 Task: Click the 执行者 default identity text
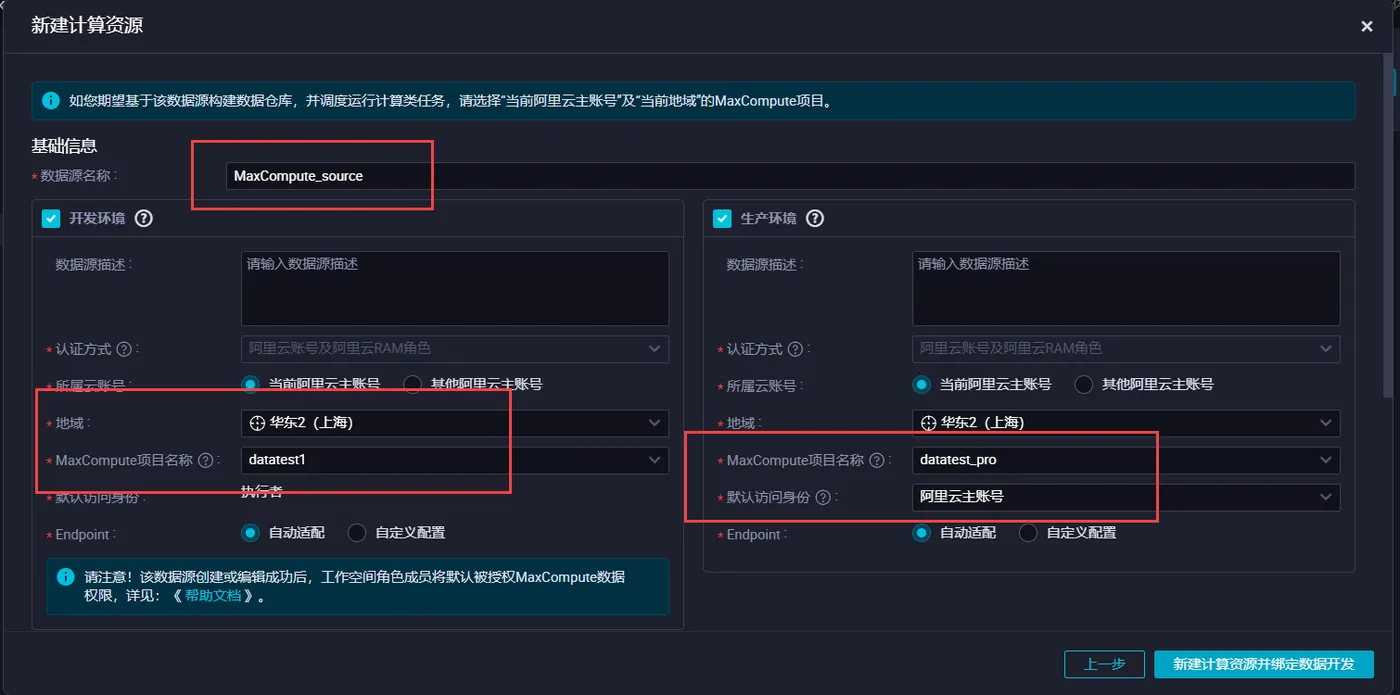(262, 491)
